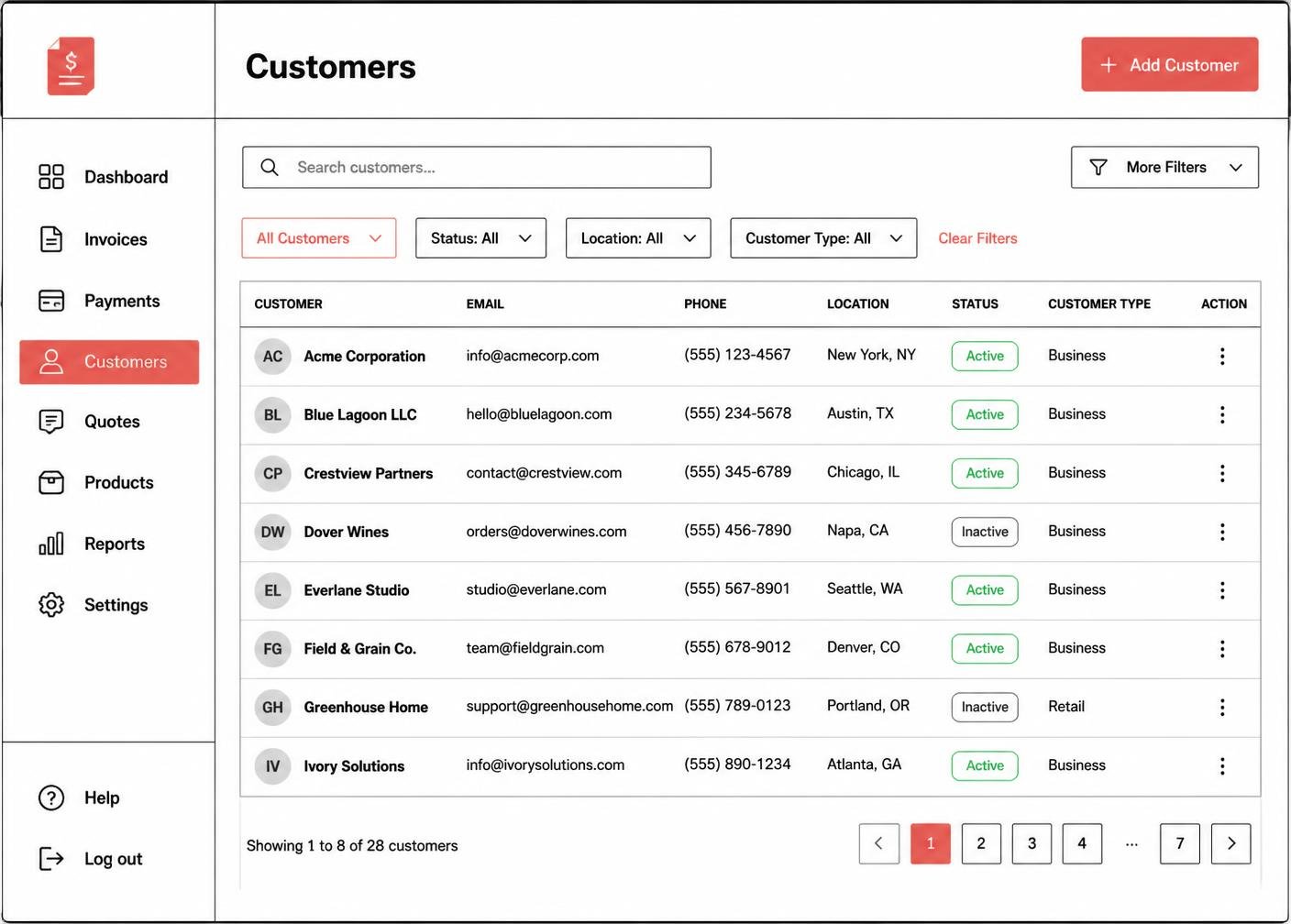Click the DW avatar for Dover Wines

click(x=272, y=532)
